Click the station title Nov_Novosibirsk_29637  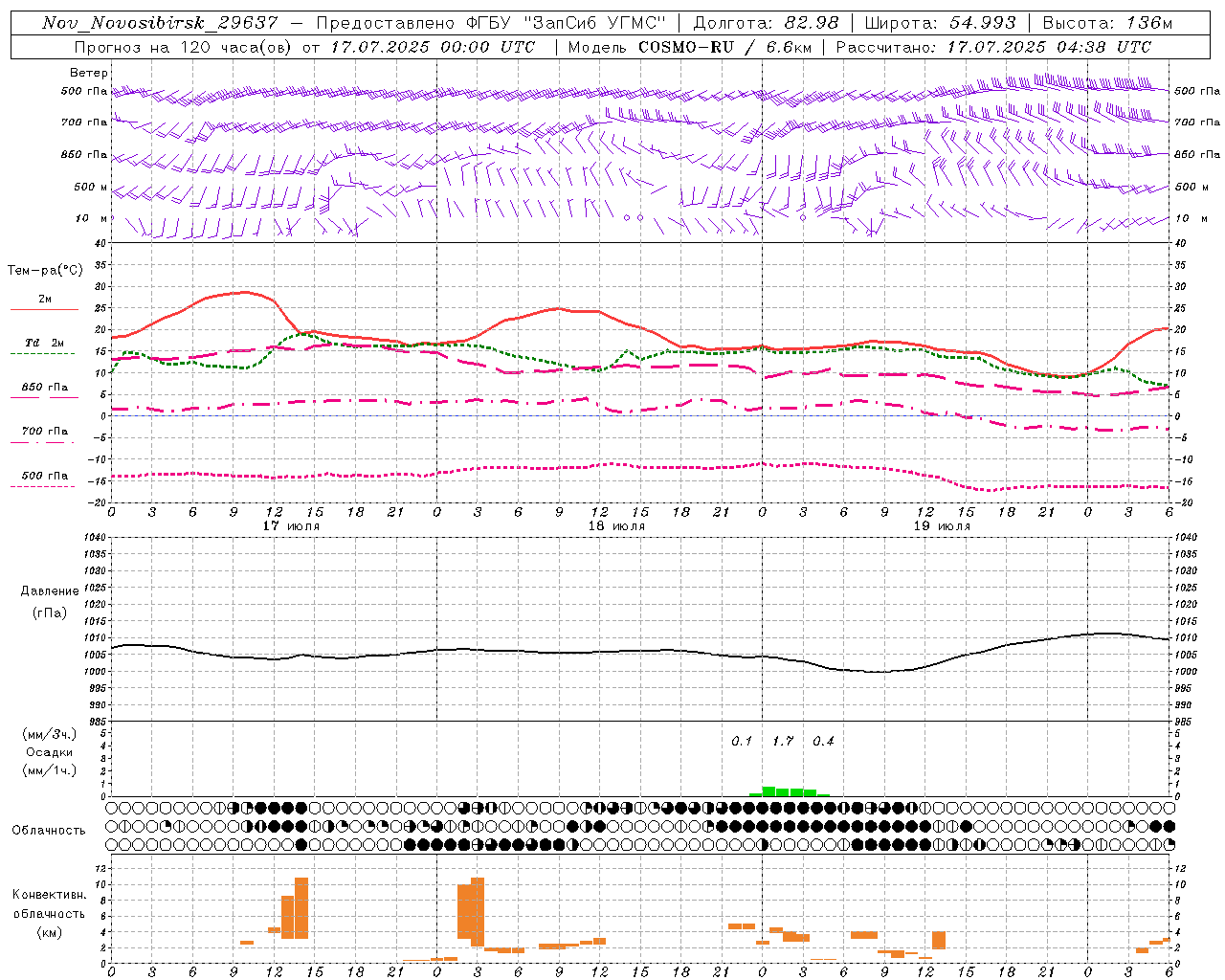pos(160,23)
